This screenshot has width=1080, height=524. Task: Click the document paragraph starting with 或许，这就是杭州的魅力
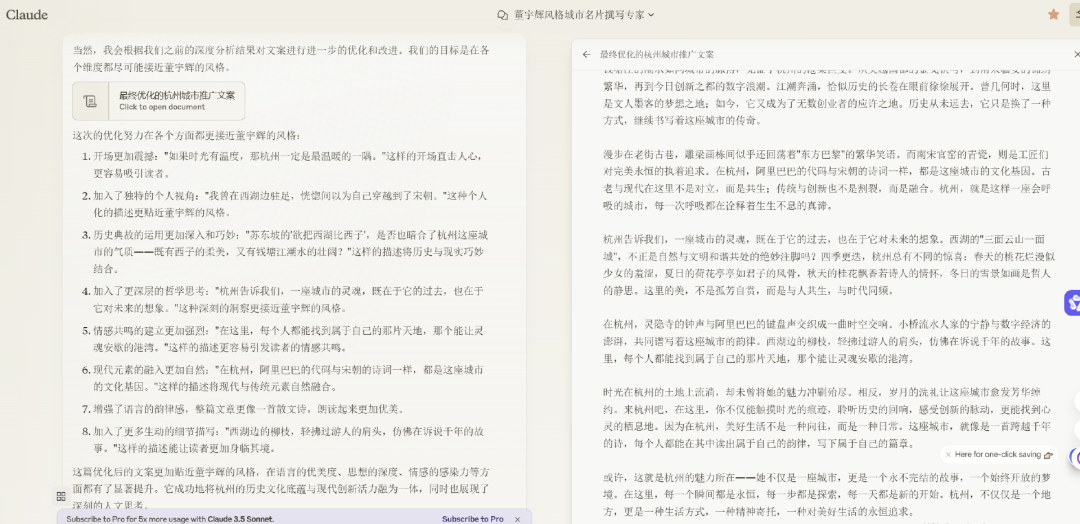tap(827, 494)
